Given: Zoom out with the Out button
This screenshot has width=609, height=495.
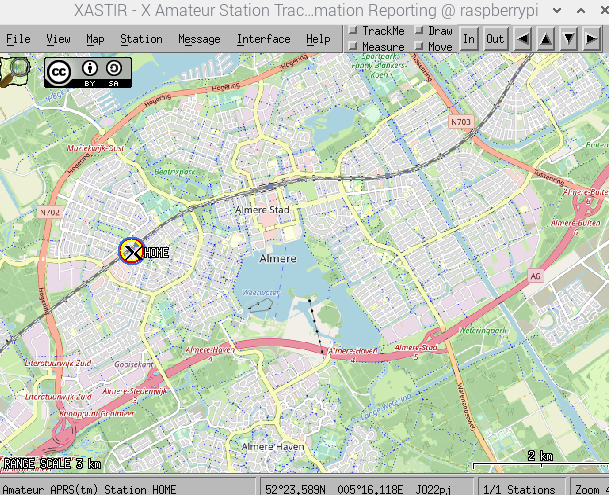Looking at the screenshot, I should pos(495,38).
